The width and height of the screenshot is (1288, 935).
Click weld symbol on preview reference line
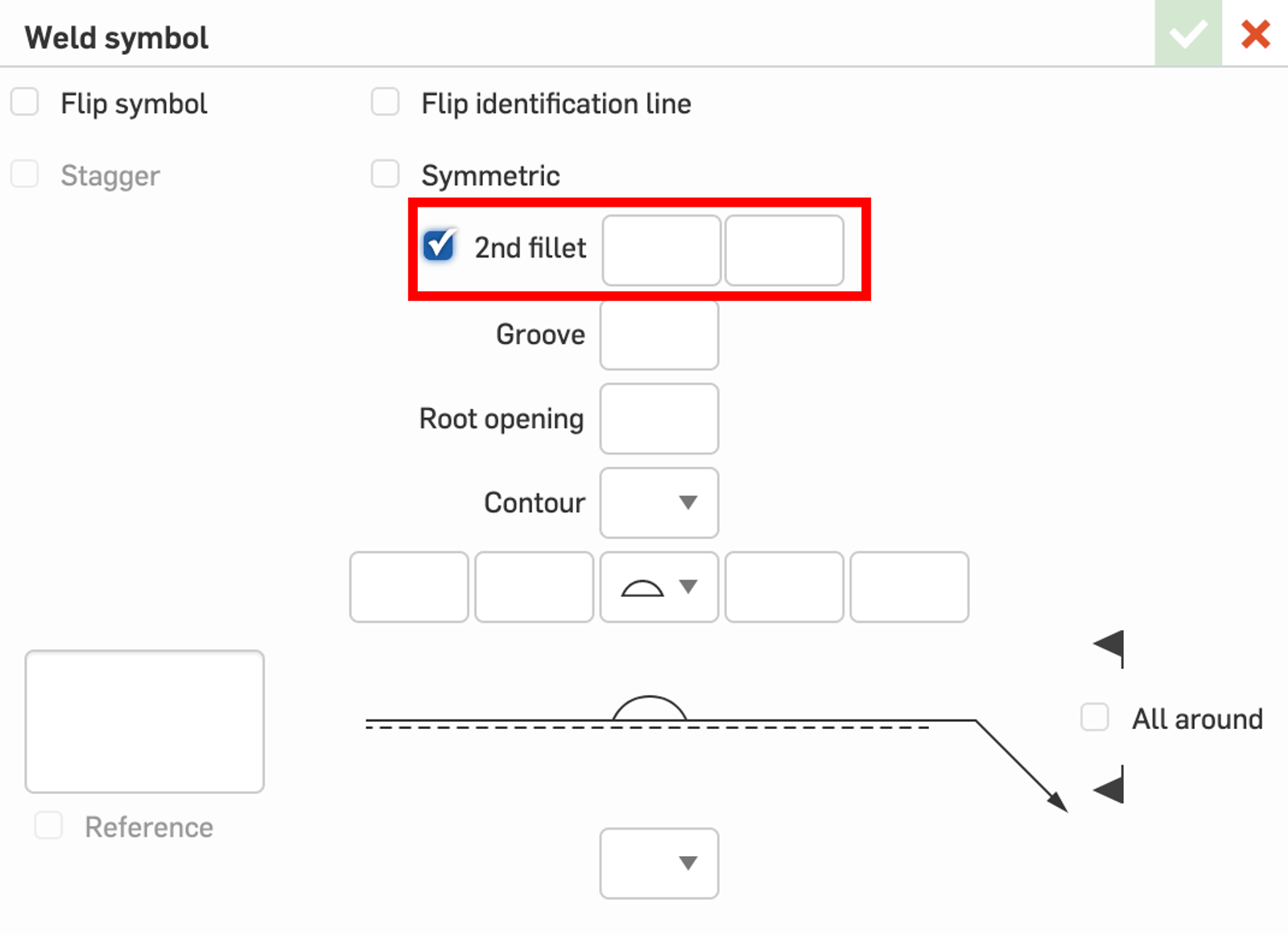pyautogui.click(x=649, y=709)
